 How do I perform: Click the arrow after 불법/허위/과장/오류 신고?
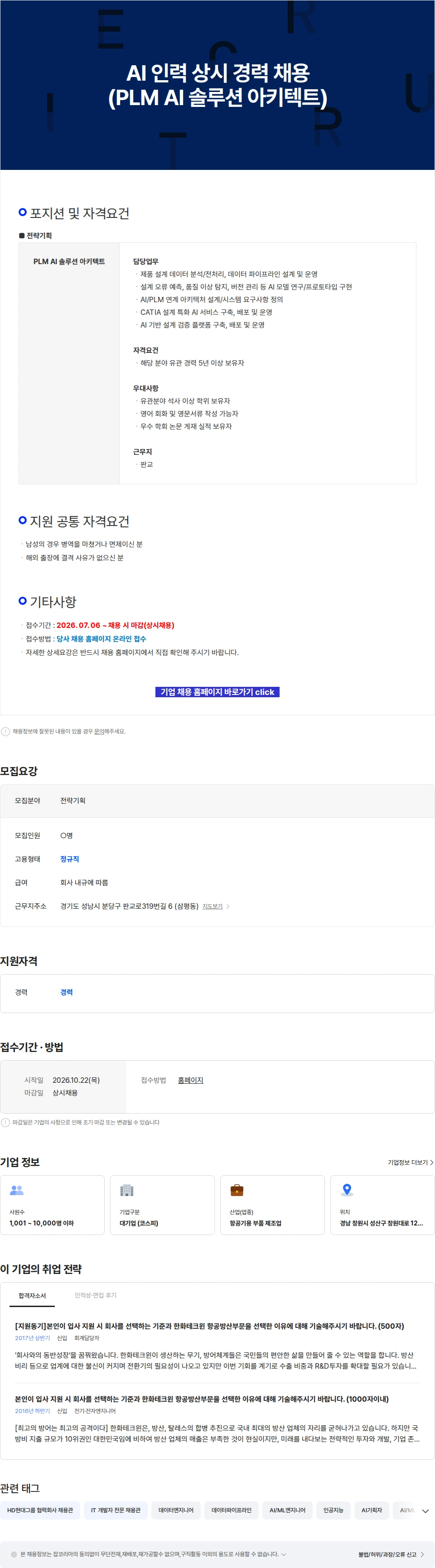coord(422,1554)
